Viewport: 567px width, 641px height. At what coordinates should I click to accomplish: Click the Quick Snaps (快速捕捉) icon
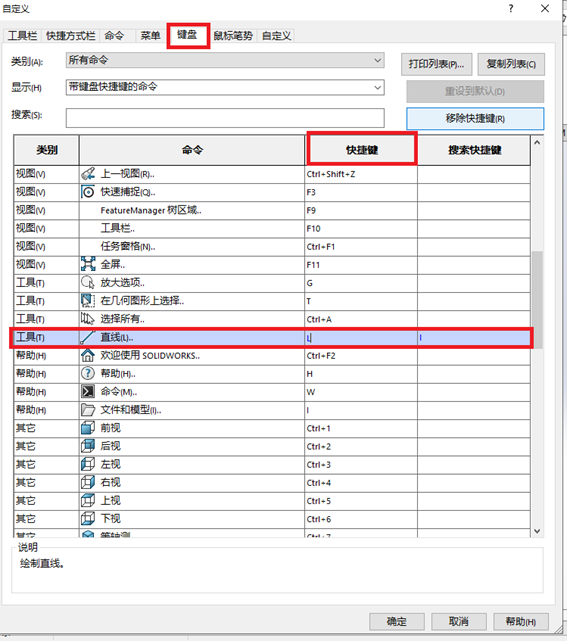point(88,192)
